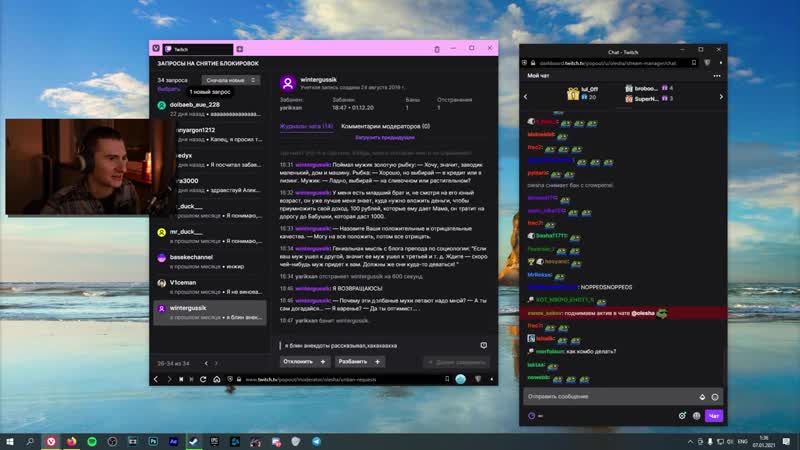
Task: Click the channel points icon in Chat window
Action: pos(532,416)
